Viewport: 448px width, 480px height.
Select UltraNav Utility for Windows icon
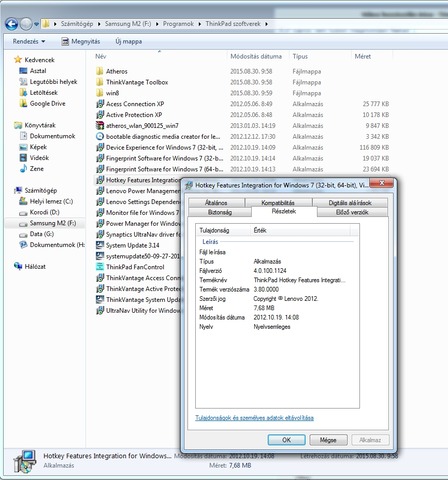100,310
